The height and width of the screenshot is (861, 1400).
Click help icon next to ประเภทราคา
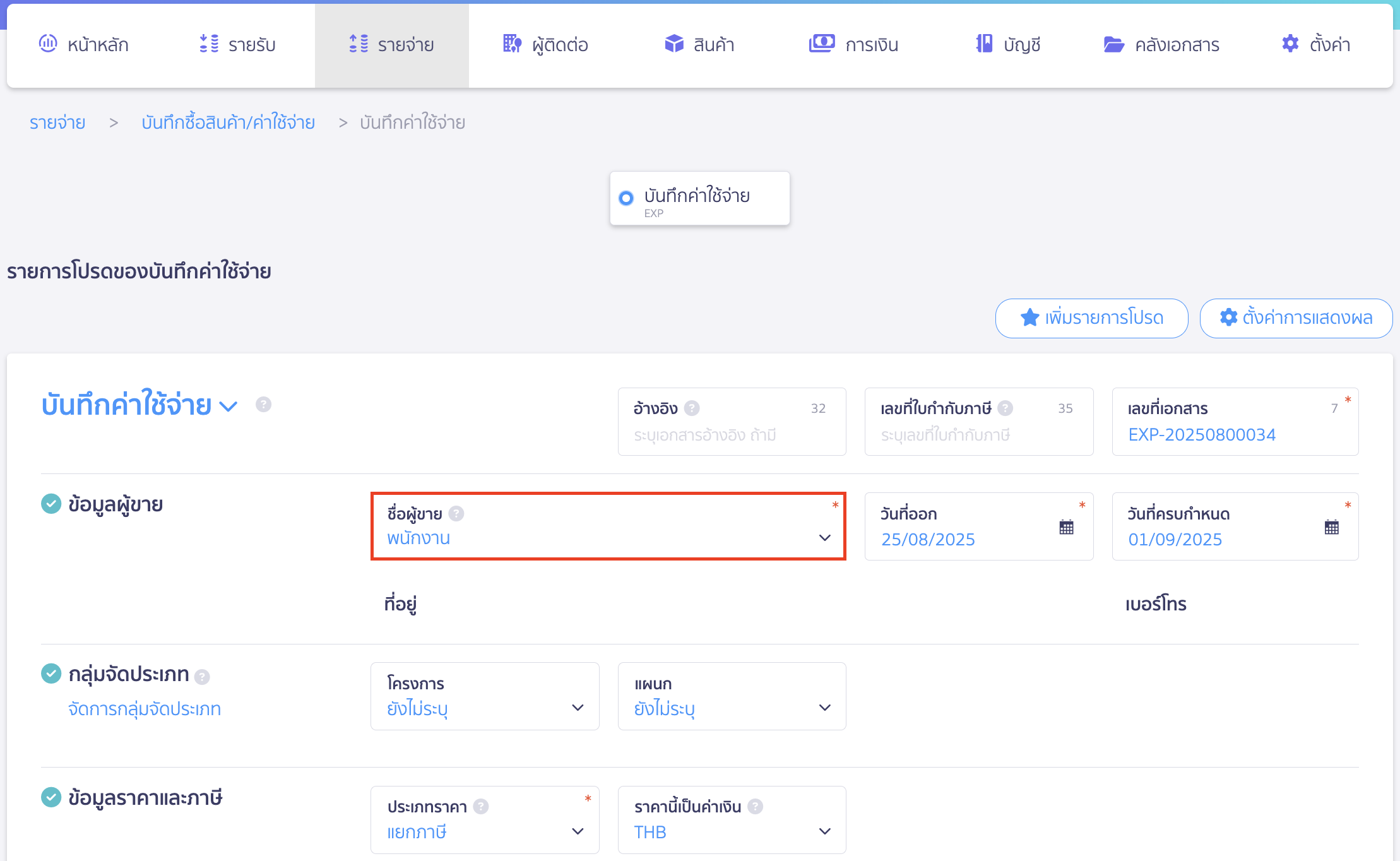click(x=481, y=807)
